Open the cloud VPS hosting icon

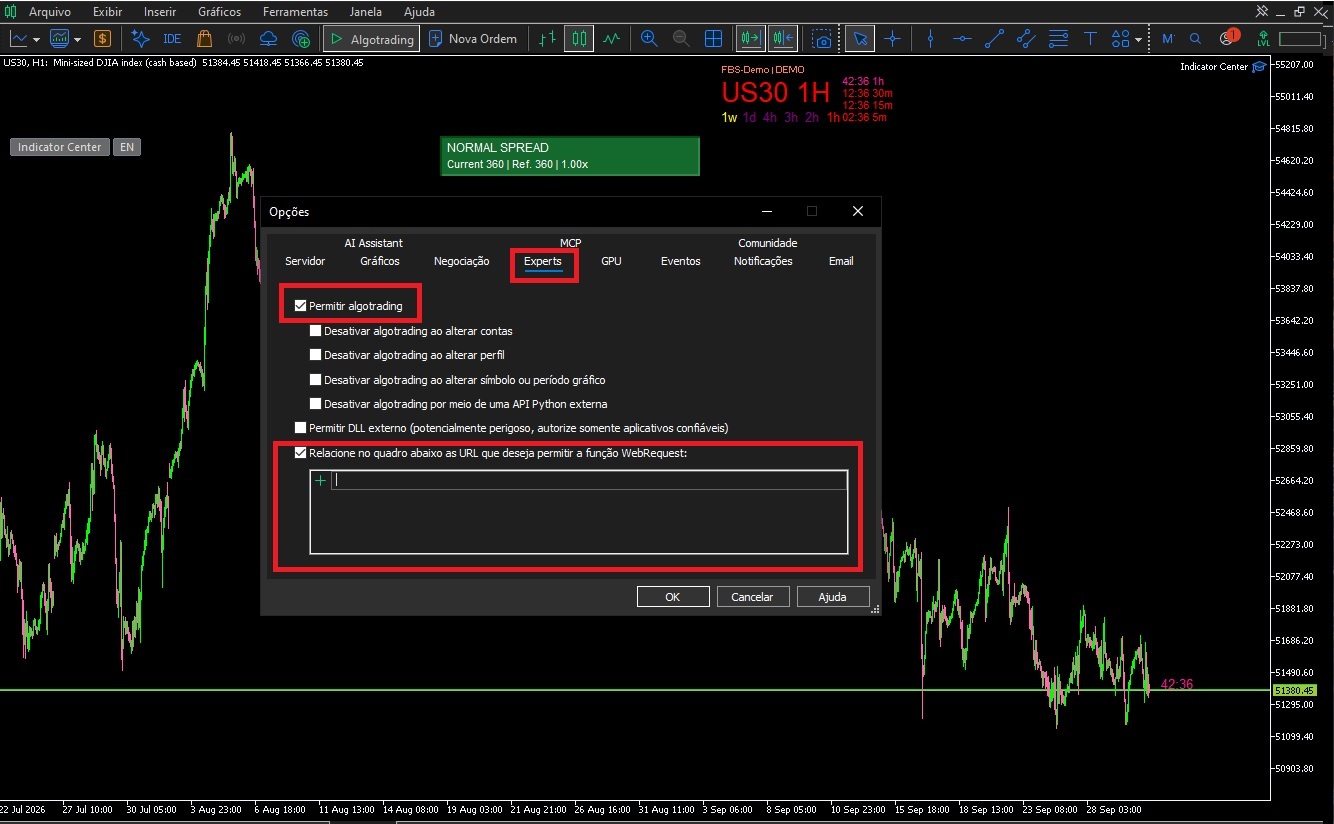click(x=268, y=39)
